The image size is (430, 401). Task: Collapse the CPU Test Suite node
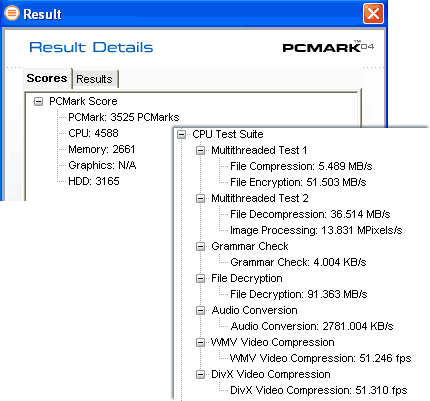[182, 134]
